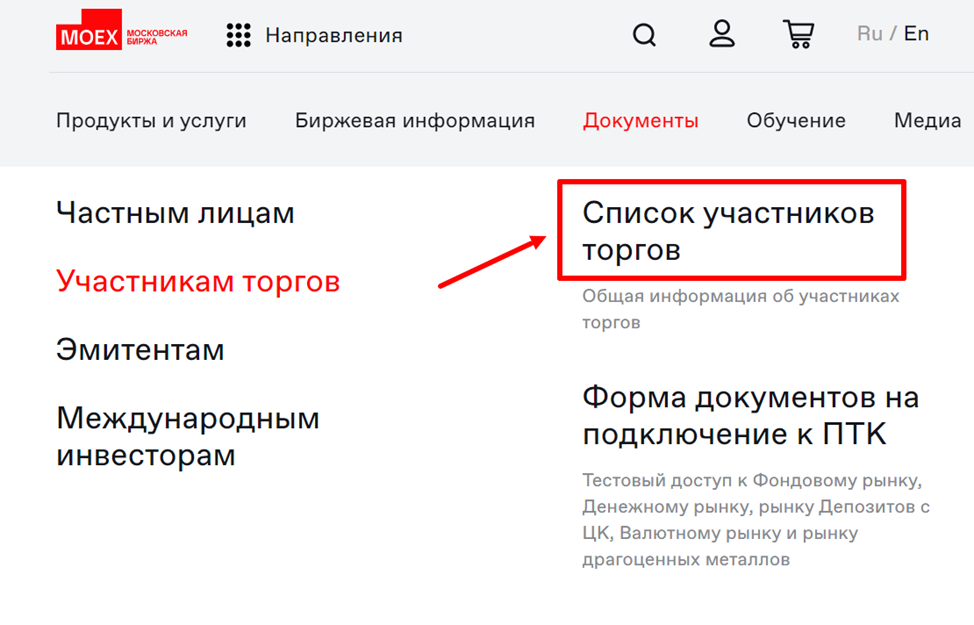This screenshot has width=974, height=625.
Task: Open the Медиа menu
Action: click(927, 121)
